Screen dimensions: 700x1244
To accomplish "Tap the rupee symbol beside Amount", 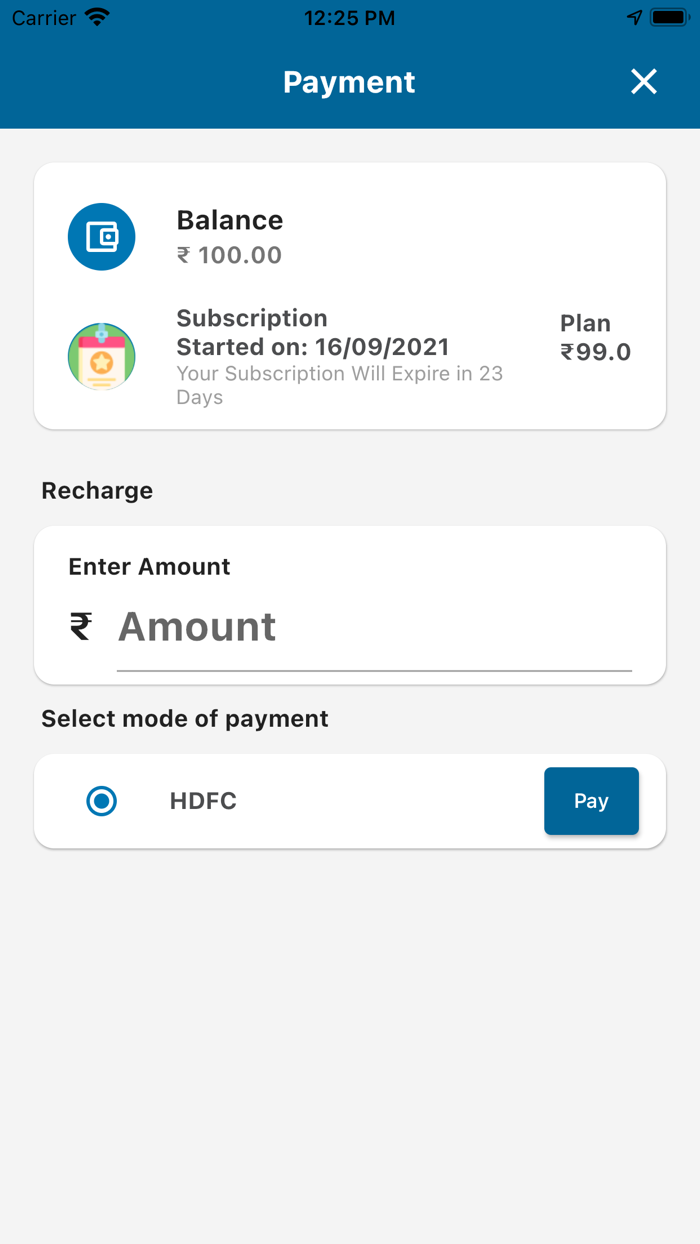I will (x=81, y=627).
